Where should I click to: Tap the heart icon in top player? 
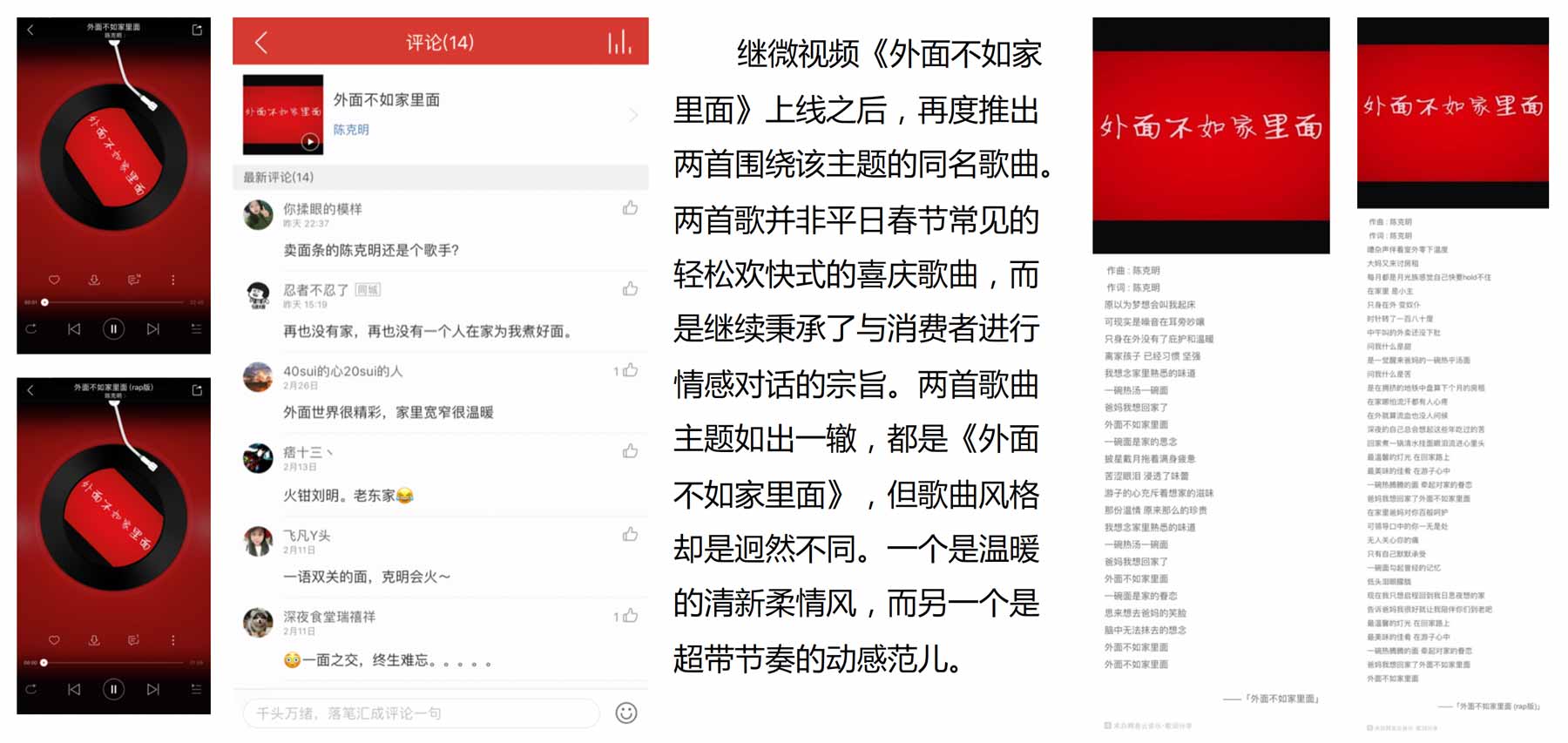(x=54, y=280)
